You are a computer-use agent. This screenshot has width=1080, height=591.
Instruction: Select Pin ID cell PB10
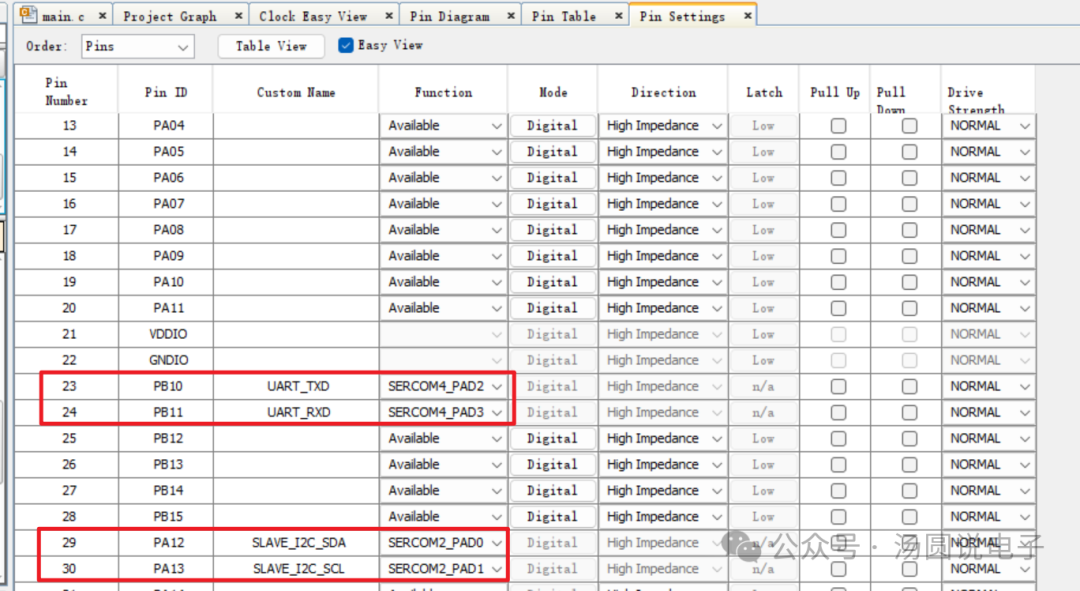167,386
